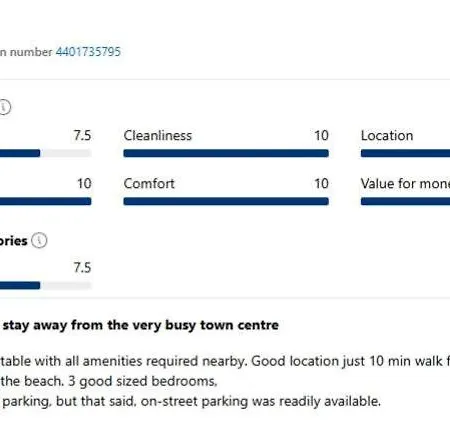Click the full rating bar left of Comfort
This screenshot has width=450, height=435.
45,201
